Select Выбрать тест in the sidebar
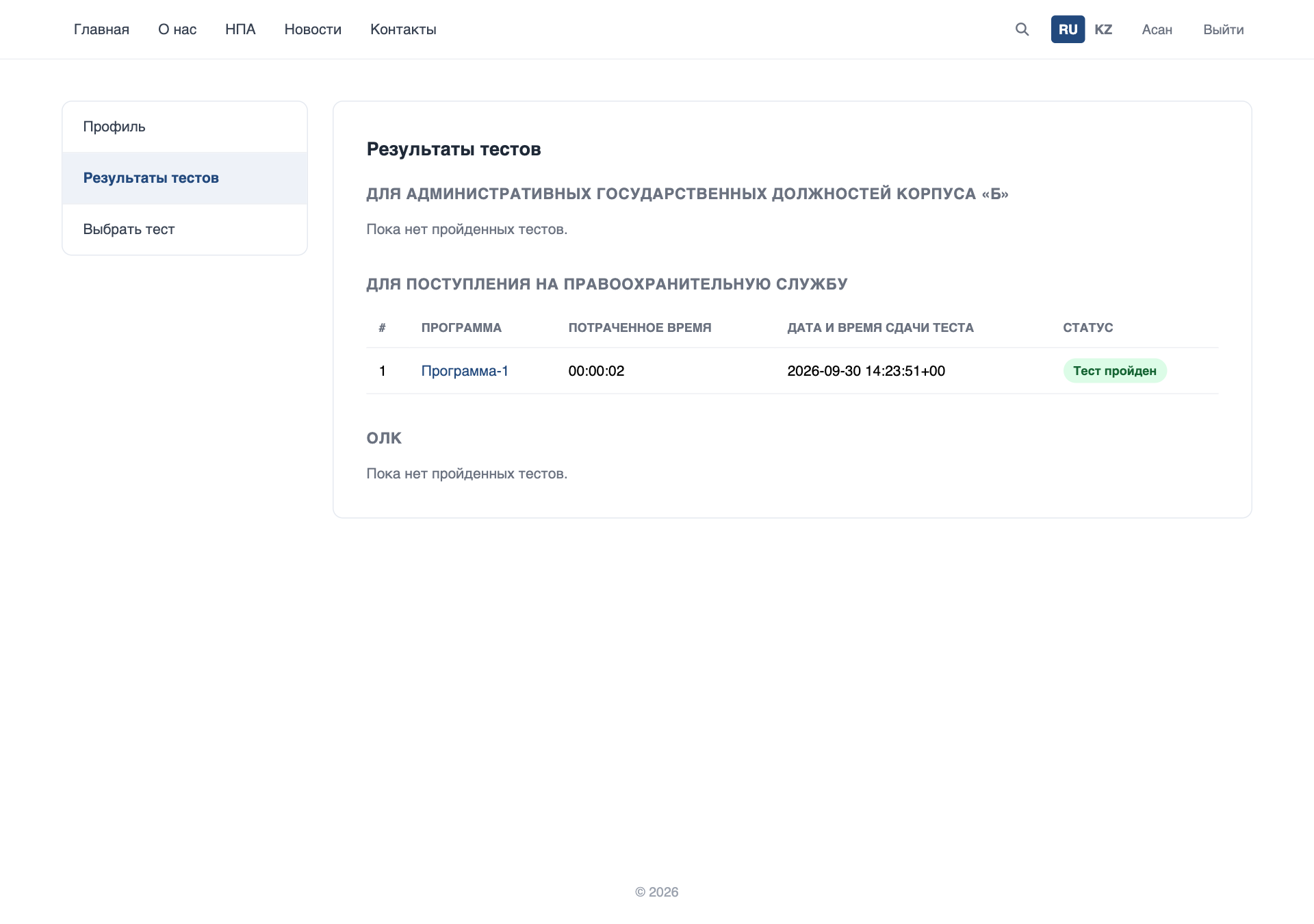This screenshot has width=1314, height=924. point(185,229)
